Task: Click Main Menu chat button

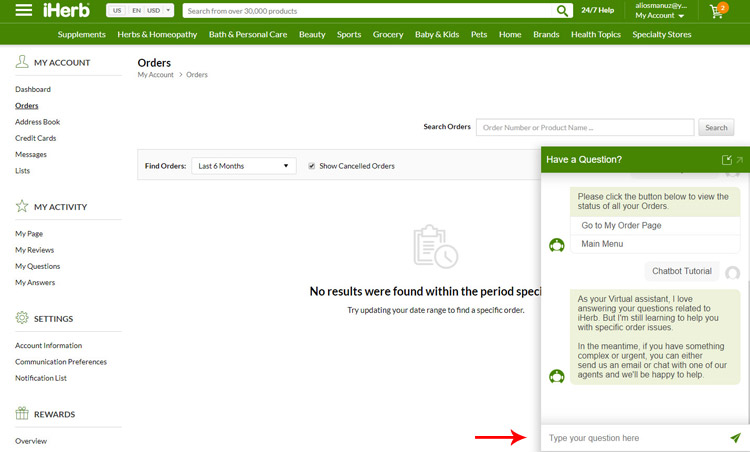Action: [x=655, y=243]
